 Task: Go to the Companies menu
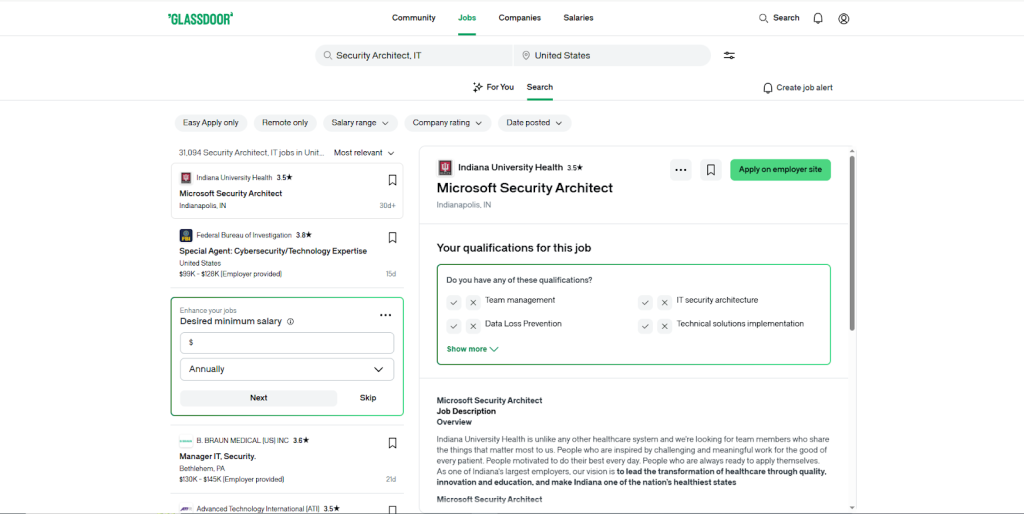pyautogui.click(x=520, y=18)
